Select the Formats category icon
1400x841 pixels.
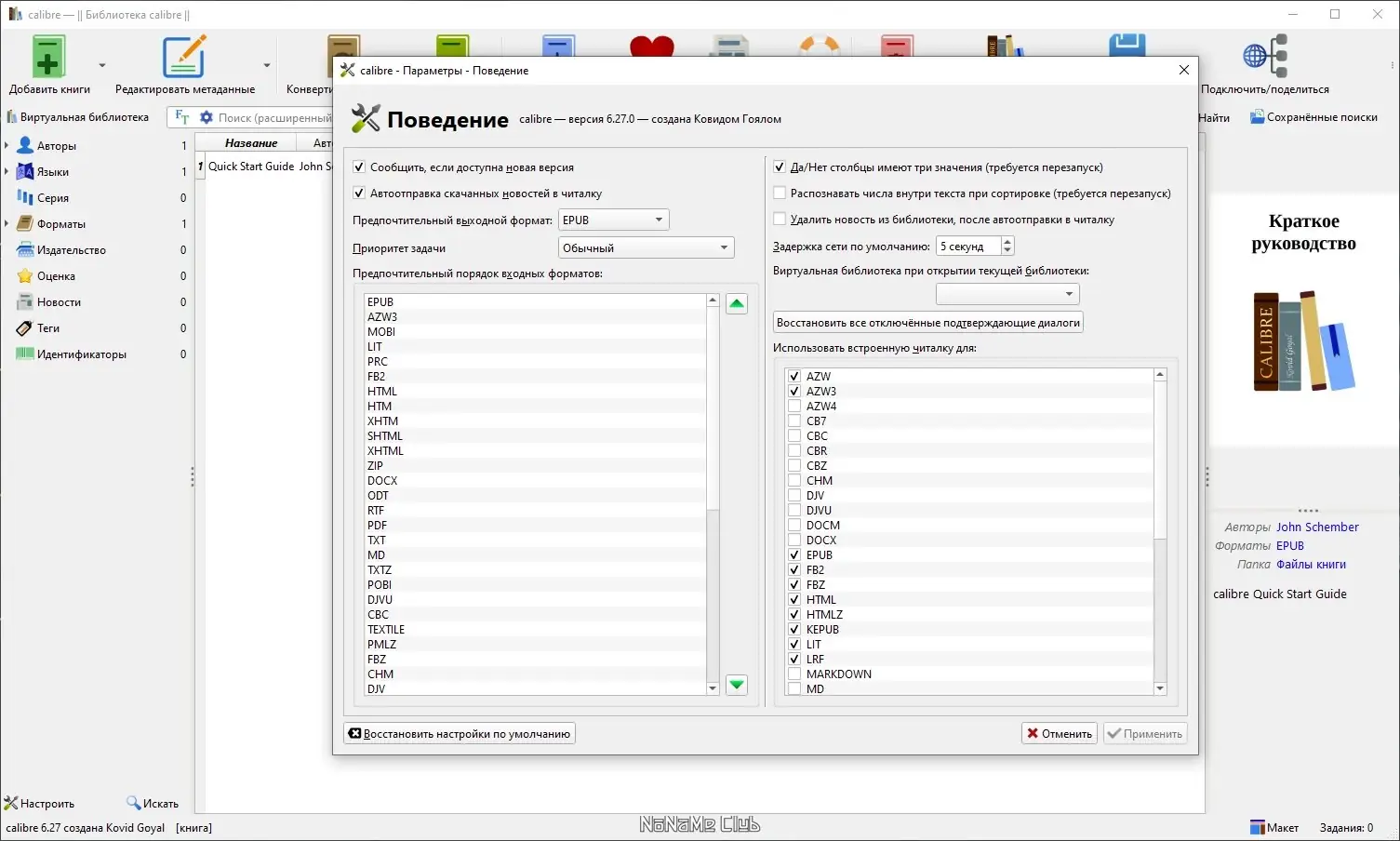point(25,224)
